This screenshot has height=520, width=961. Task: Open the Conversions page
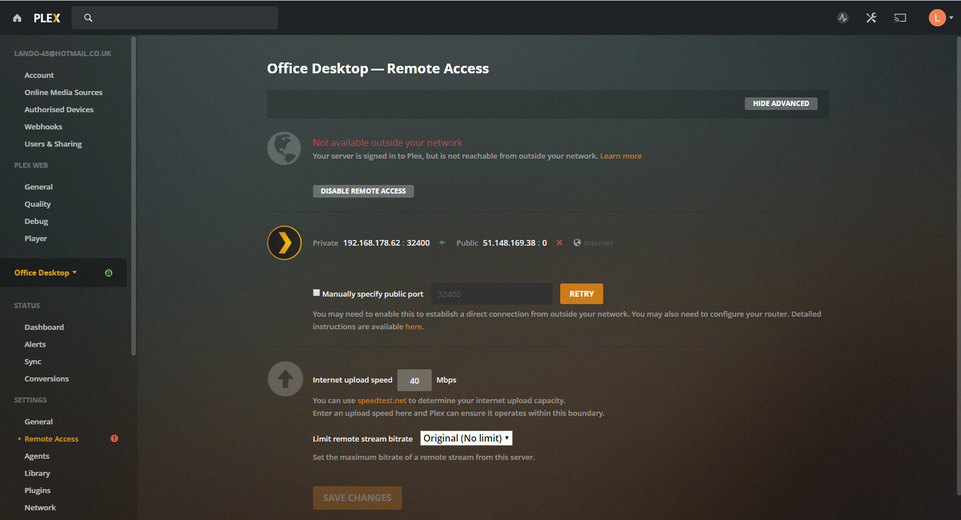click(x=47, y=378)
